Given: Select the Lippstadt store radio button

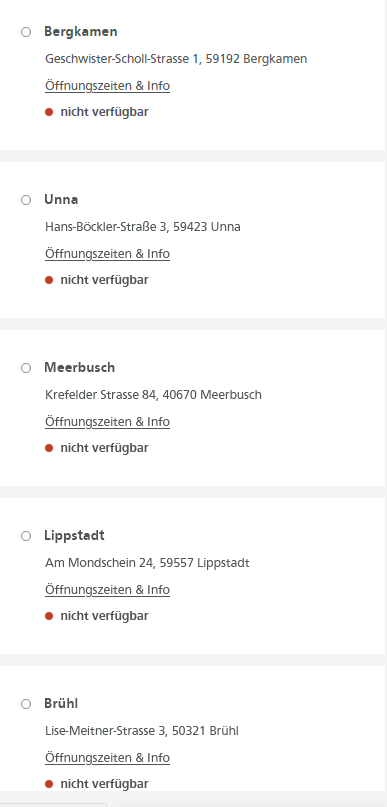Looking at the screenshot, I should pos(26,536).
